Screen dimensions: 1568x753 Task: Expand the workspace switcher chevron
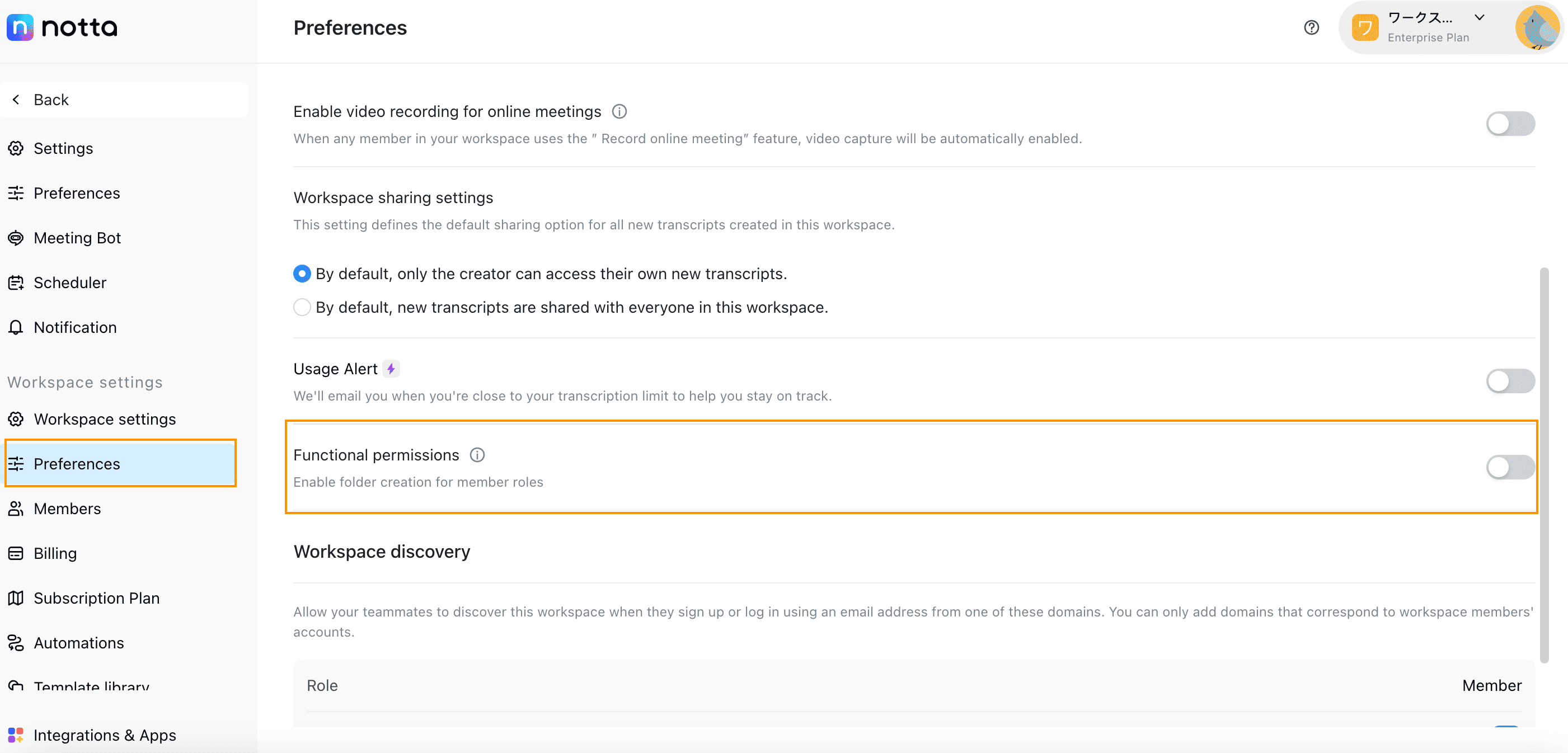pyautogui.click(x=1479, y=18)
